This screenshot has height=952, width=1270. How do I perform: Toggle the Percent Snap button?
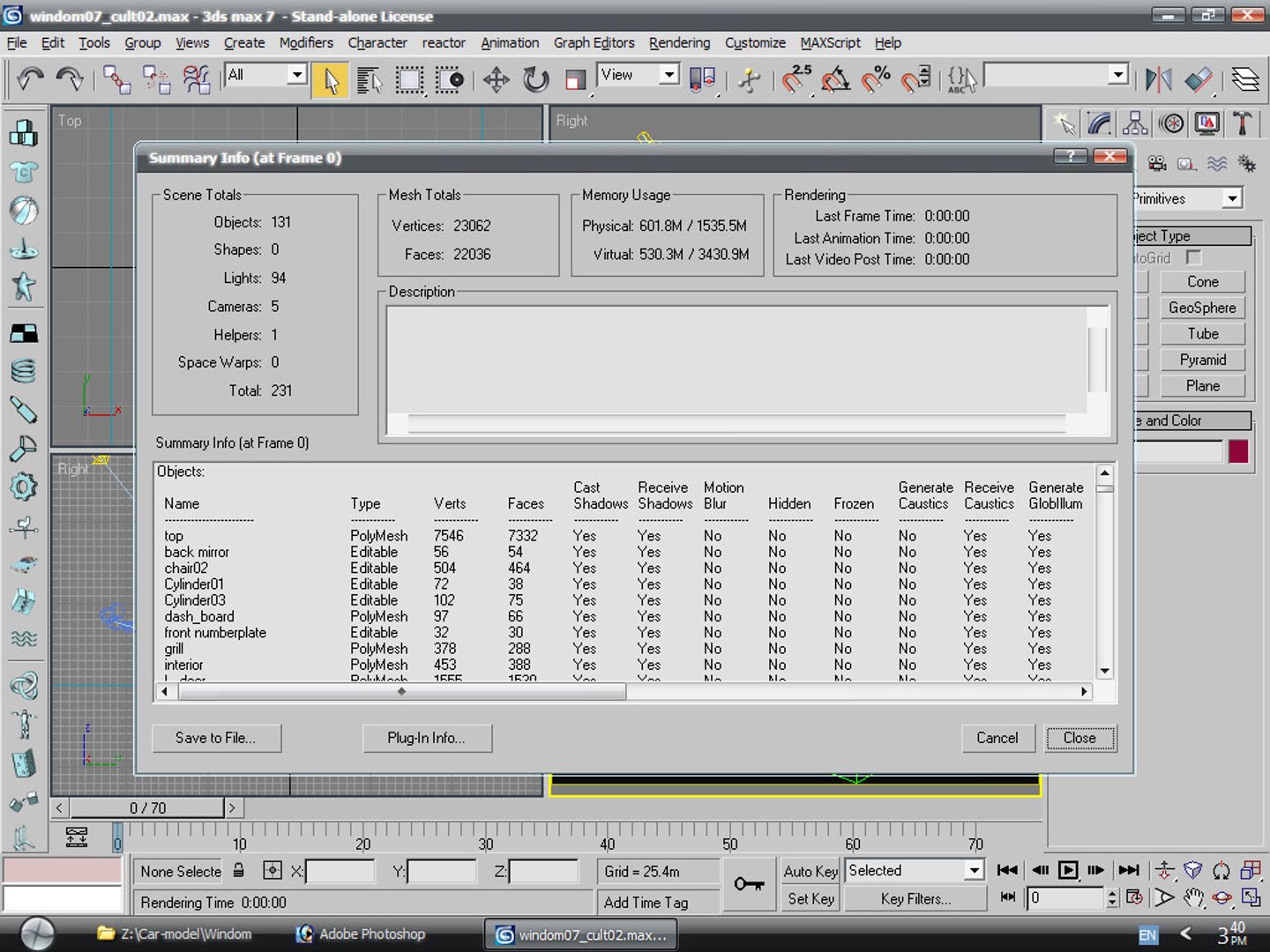875,79
